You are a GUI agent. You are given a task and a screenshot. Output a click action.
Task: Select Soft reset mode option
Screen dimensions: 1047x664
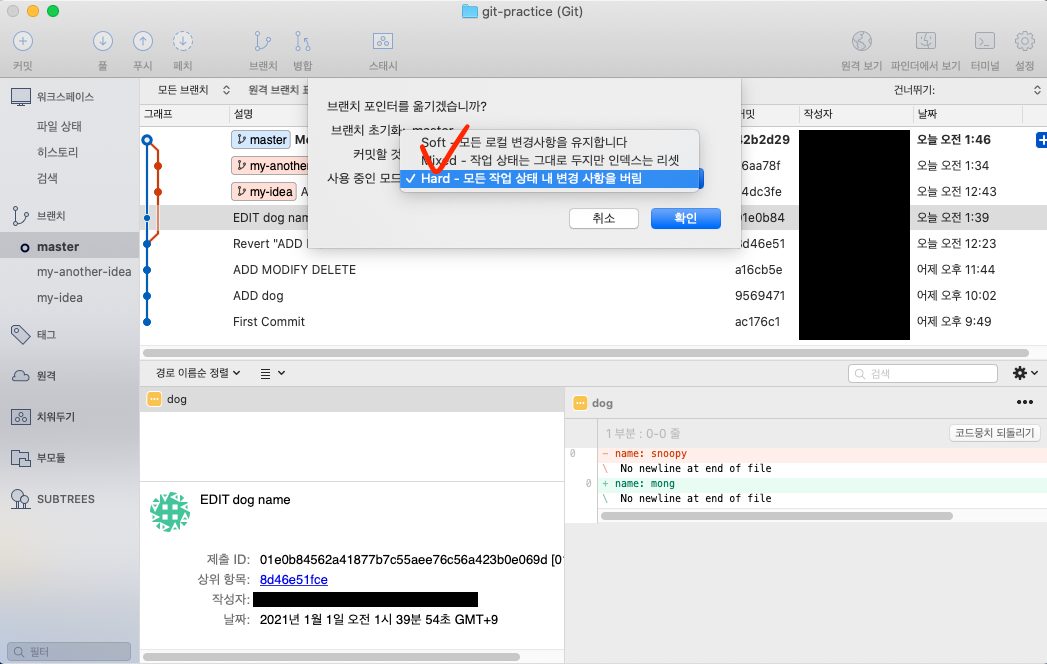550,142
